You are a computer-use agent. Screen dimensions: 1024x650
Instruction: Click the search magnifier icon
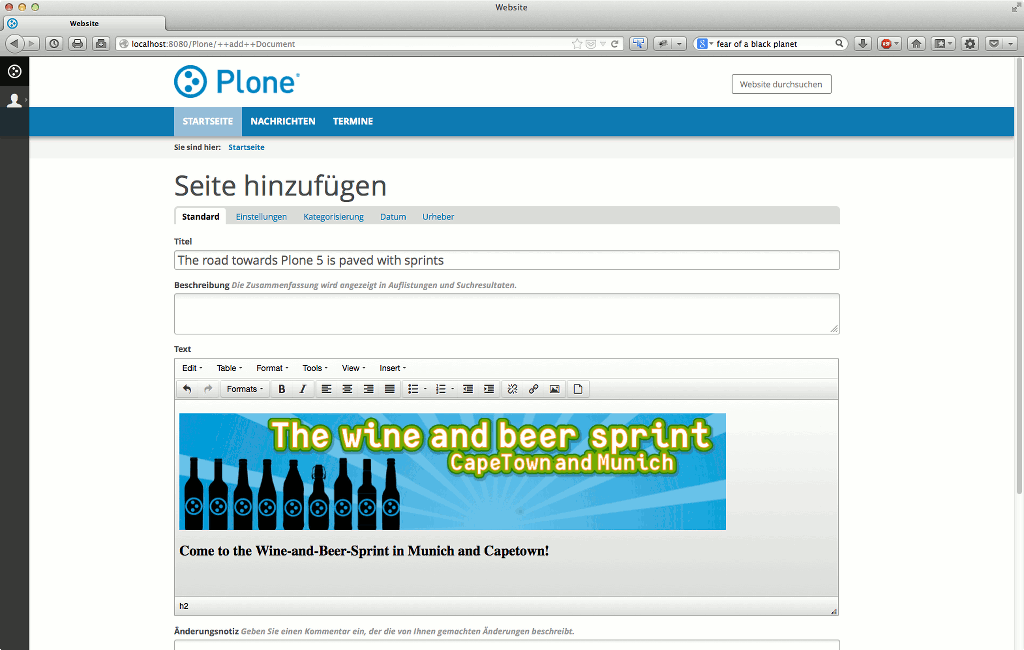pyautogui.click(x=839, y=44)
